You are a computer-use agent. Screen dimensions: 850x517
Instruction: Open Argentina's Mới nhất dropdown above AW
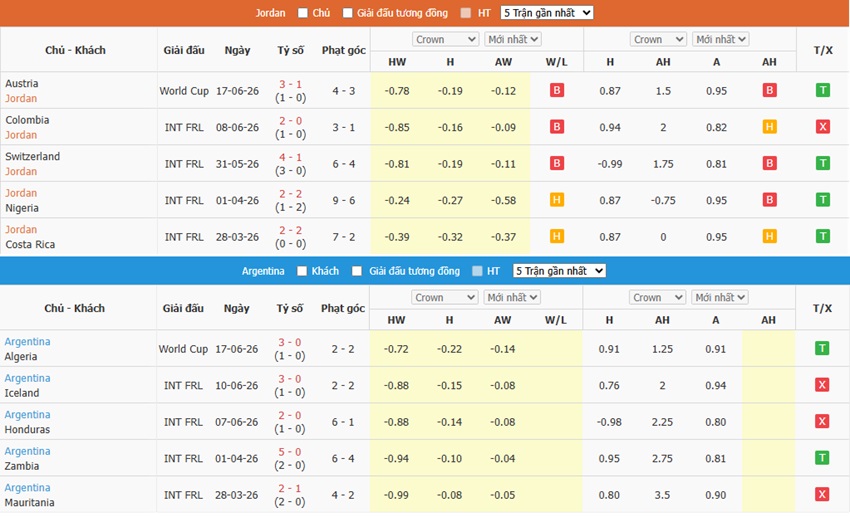pyautogui.click(x=512, y=298)
